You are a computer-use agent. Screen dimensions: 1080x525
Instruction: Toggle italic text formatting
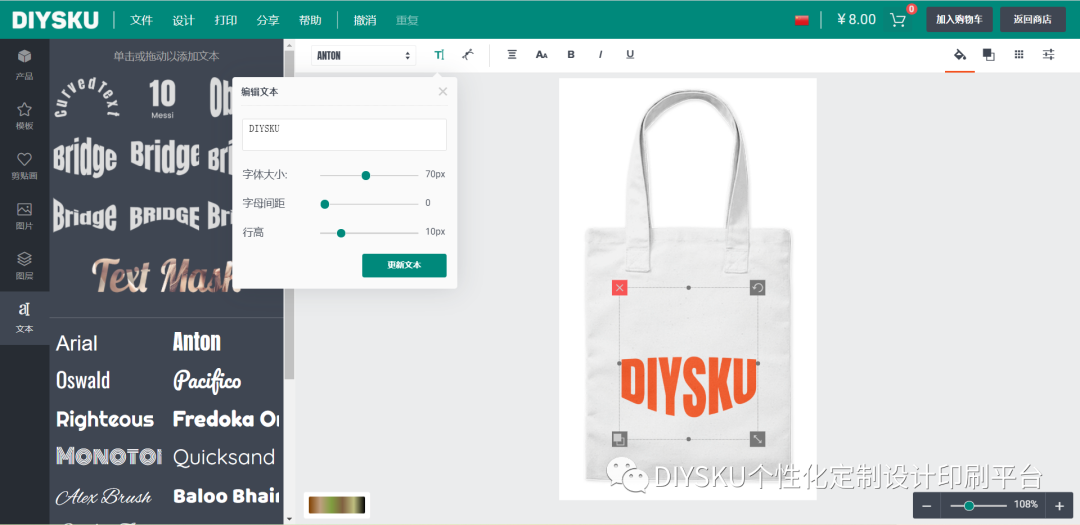(600, 55)
